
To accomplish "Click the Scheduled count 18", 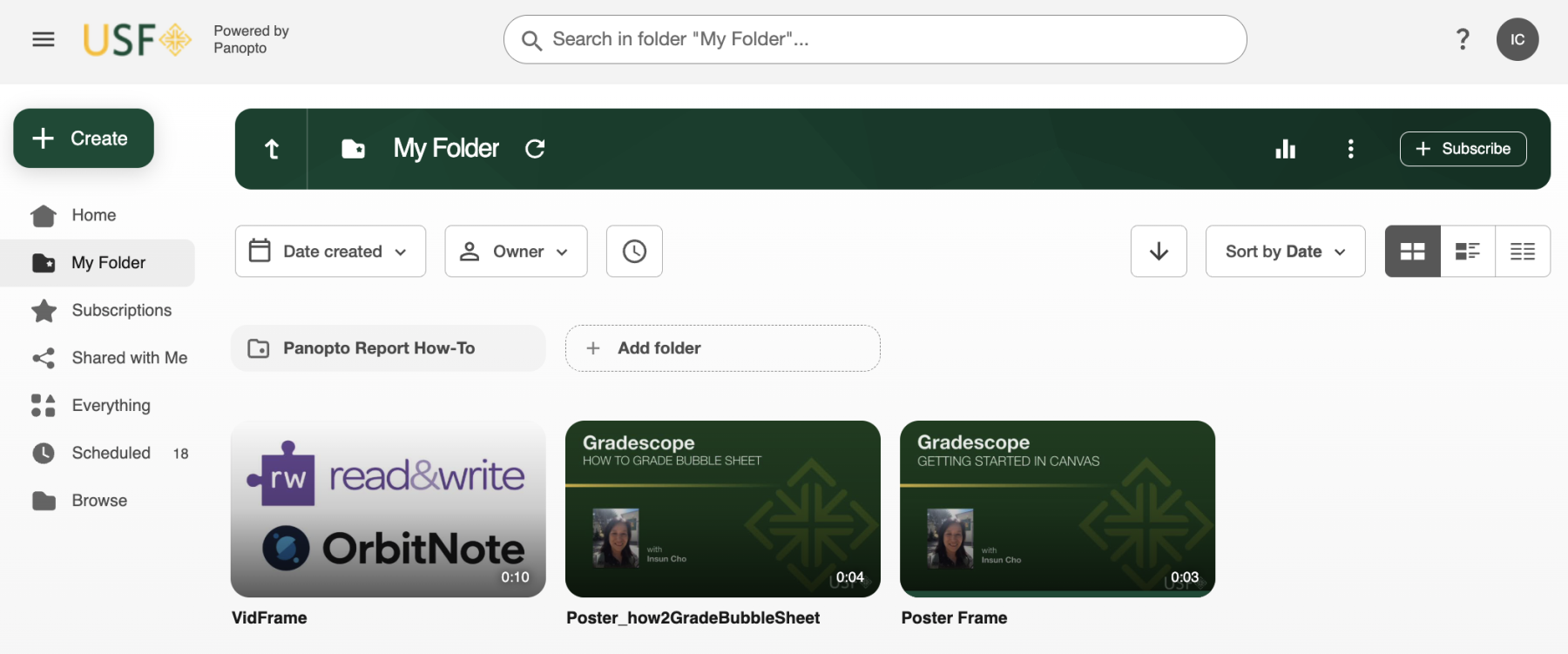I will [x=180, y=454].
